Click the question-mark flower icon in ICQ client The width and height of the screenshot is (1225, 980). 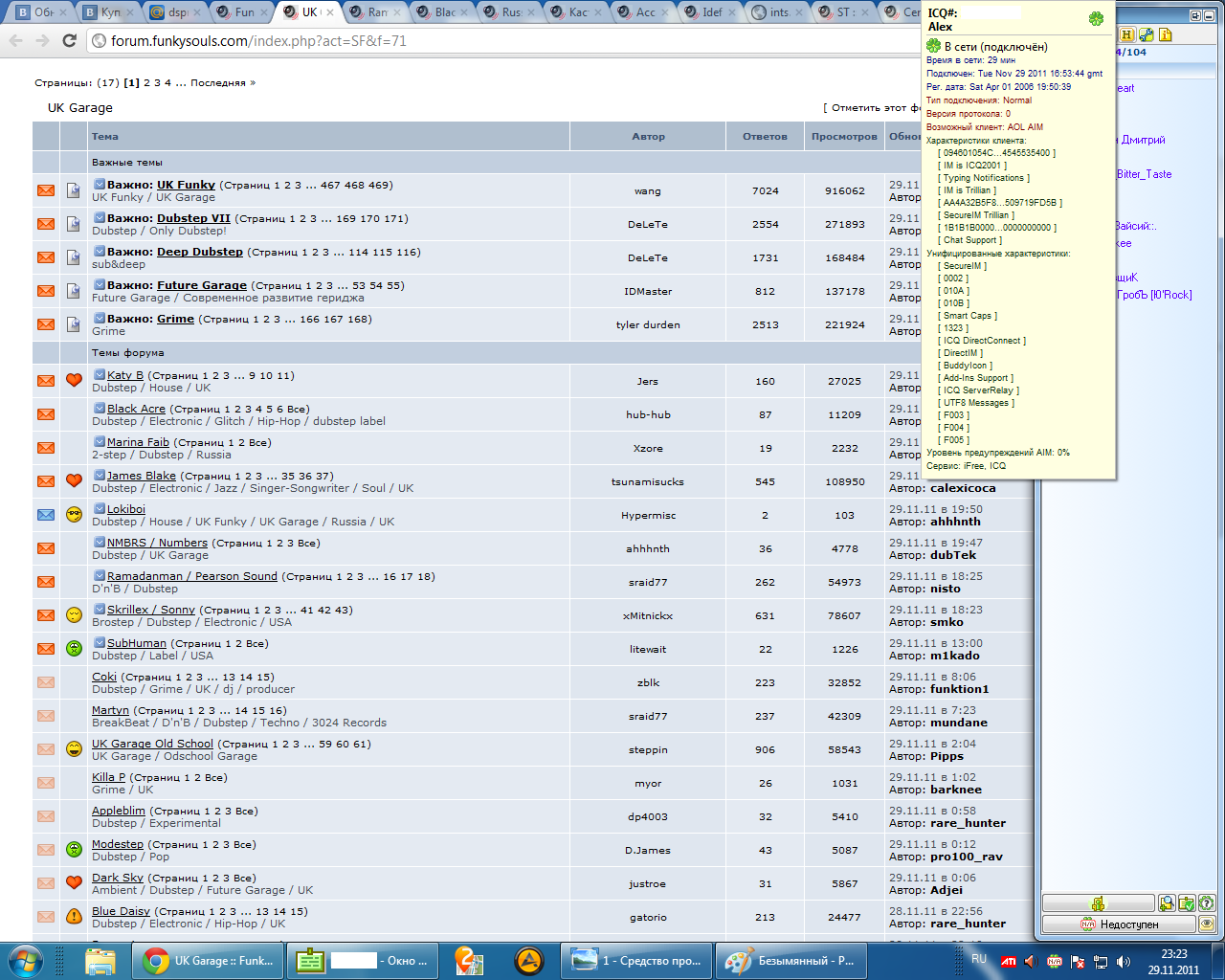[1207, 902]
